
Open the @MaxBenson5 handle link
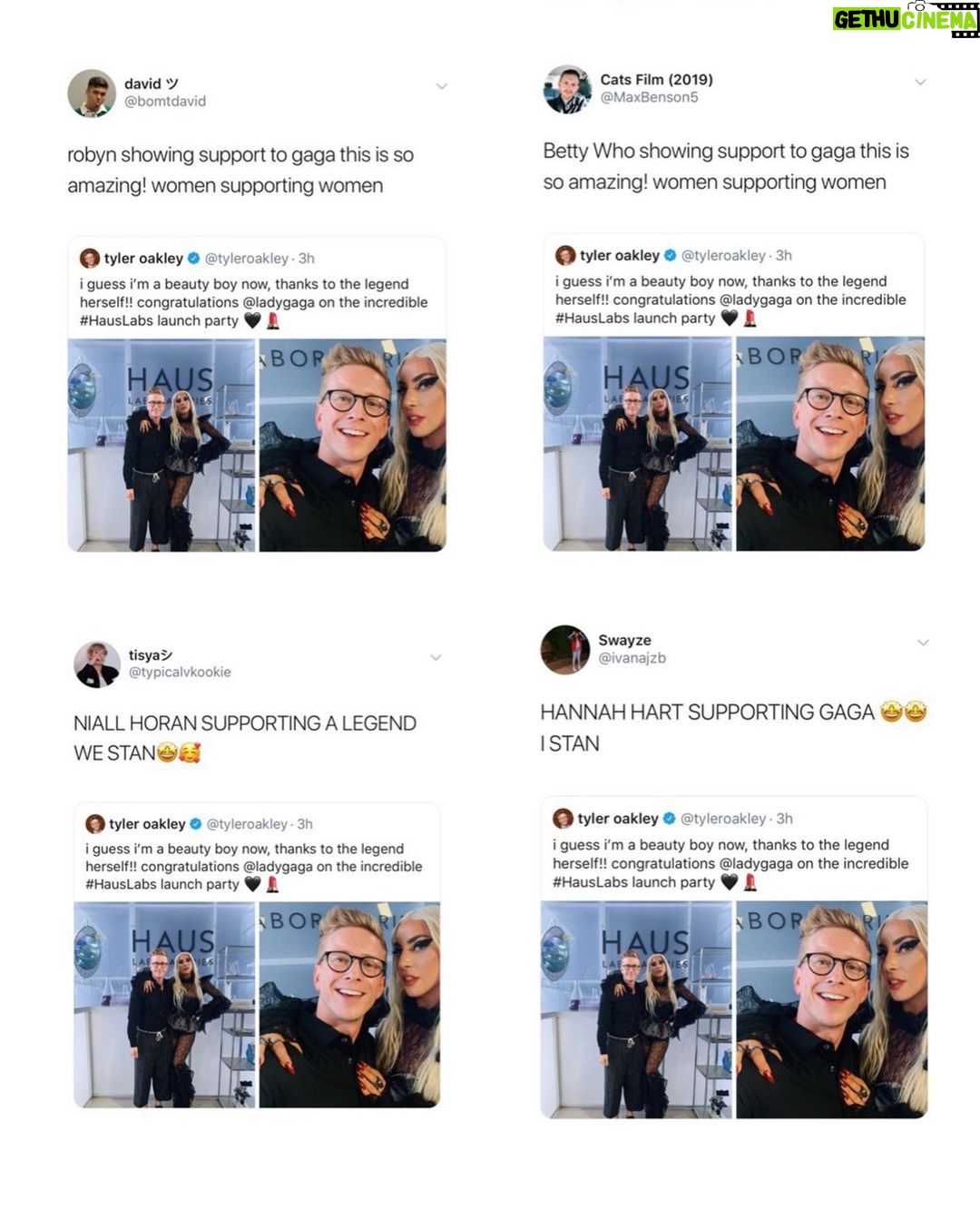649,97
